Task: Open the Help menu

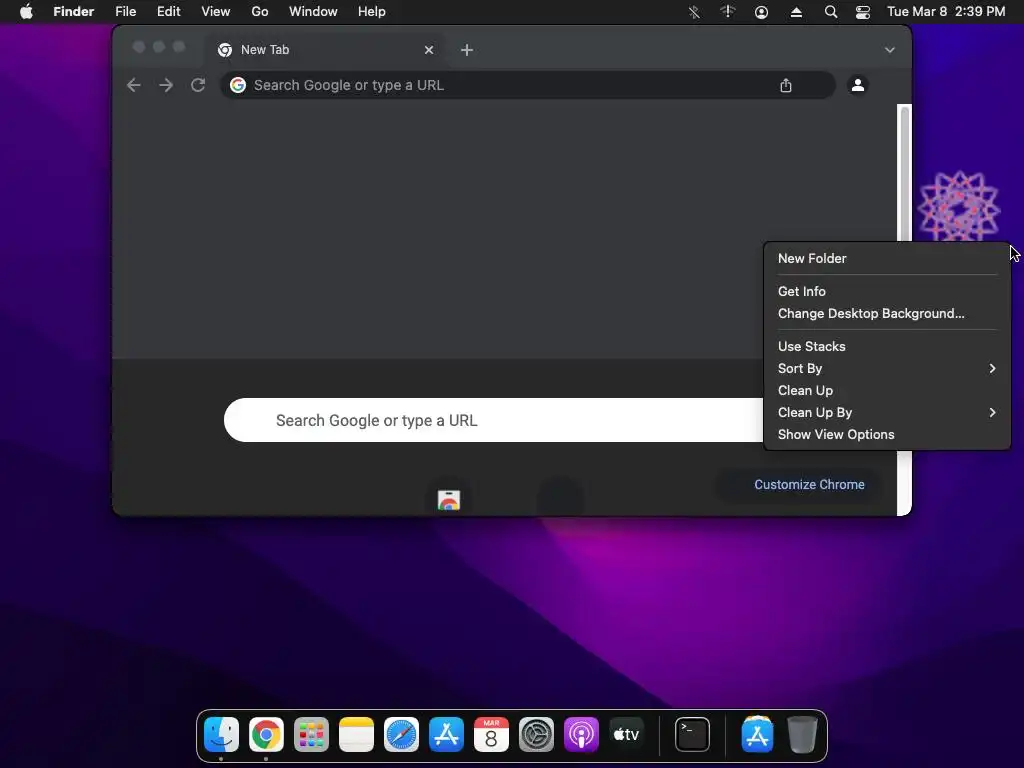Action: click(x=372, y=12)
